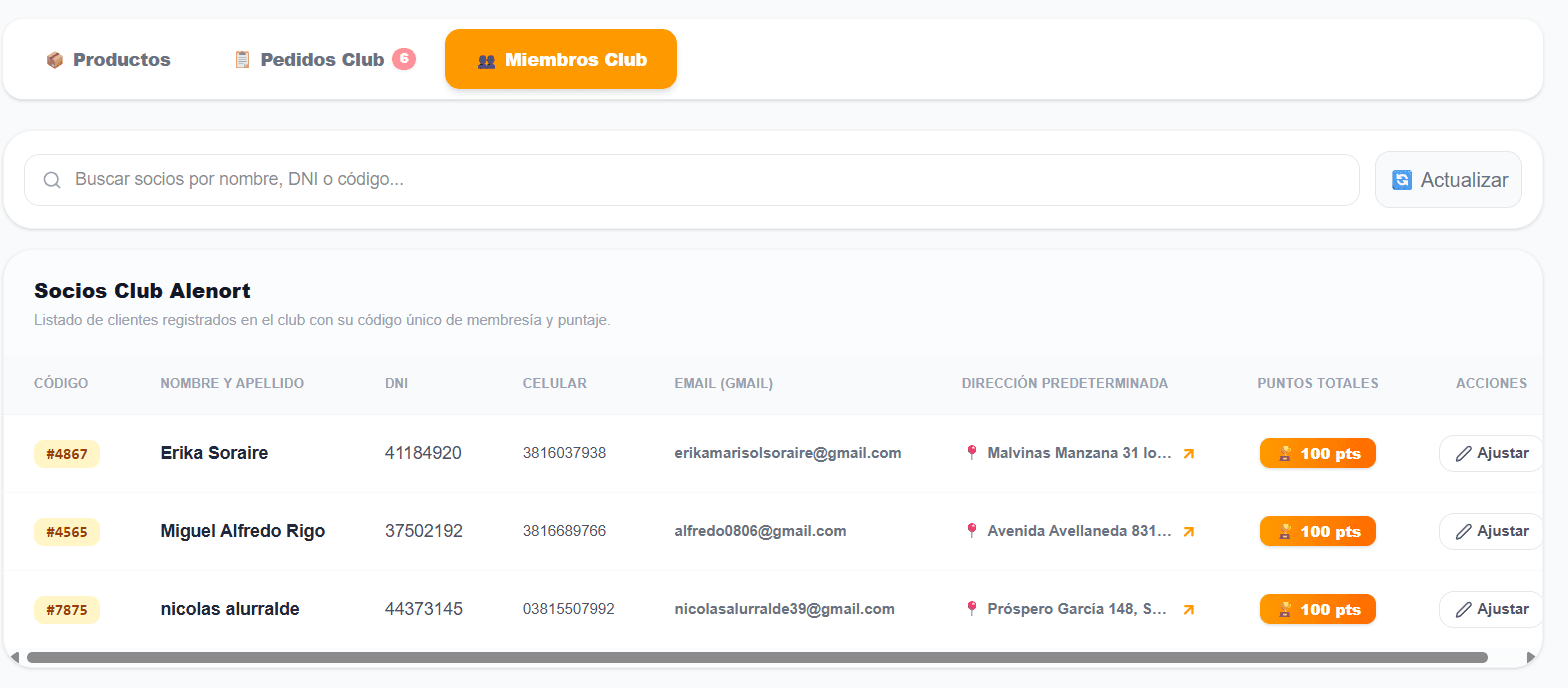Screen dimensions: 1568x688
Task: Adjust points for nicolas alurralde
Action: click(x=1491, y=609)
